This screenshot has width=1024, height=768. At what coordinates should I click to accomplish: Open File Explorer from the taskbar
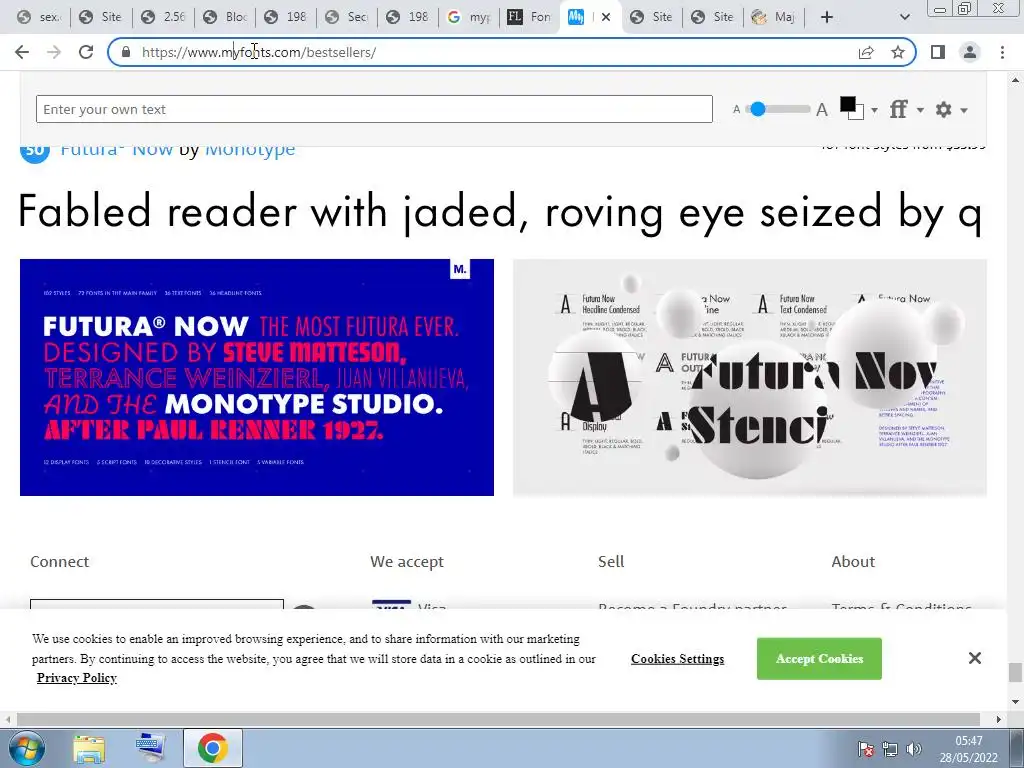pos(89,749)
